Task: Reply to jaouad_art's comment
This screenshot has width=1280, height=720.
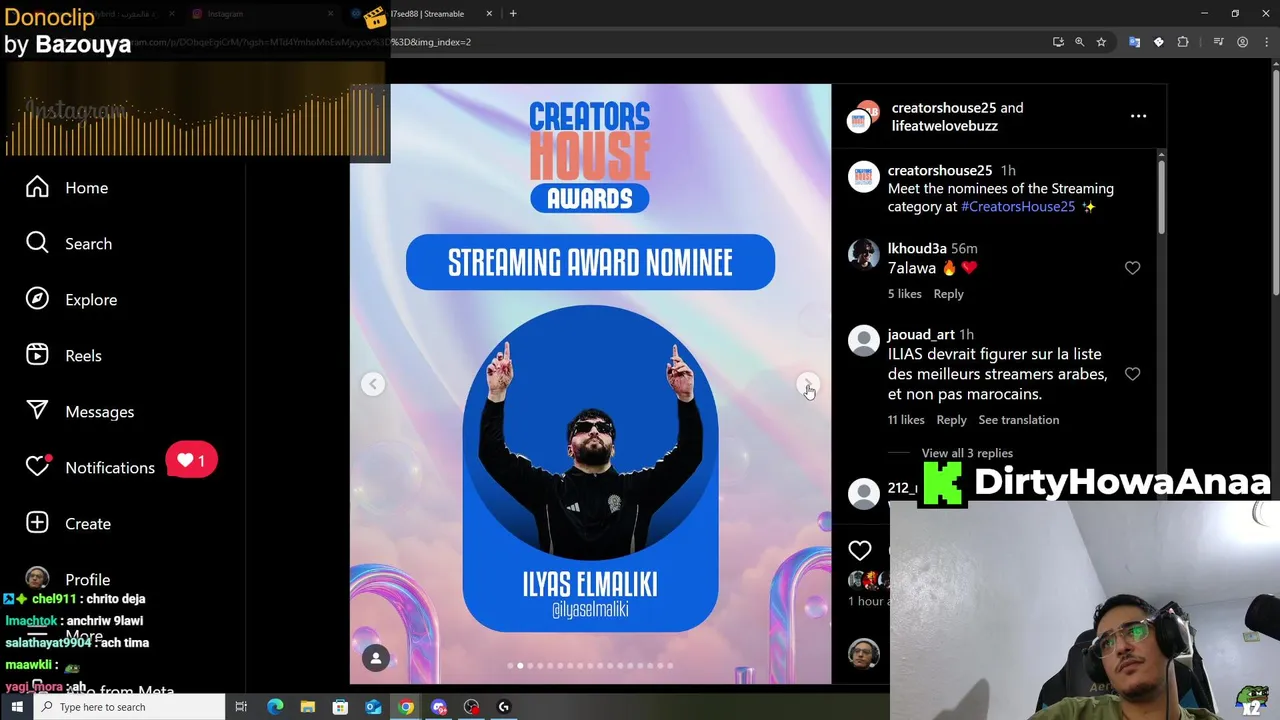Action: 951,420
